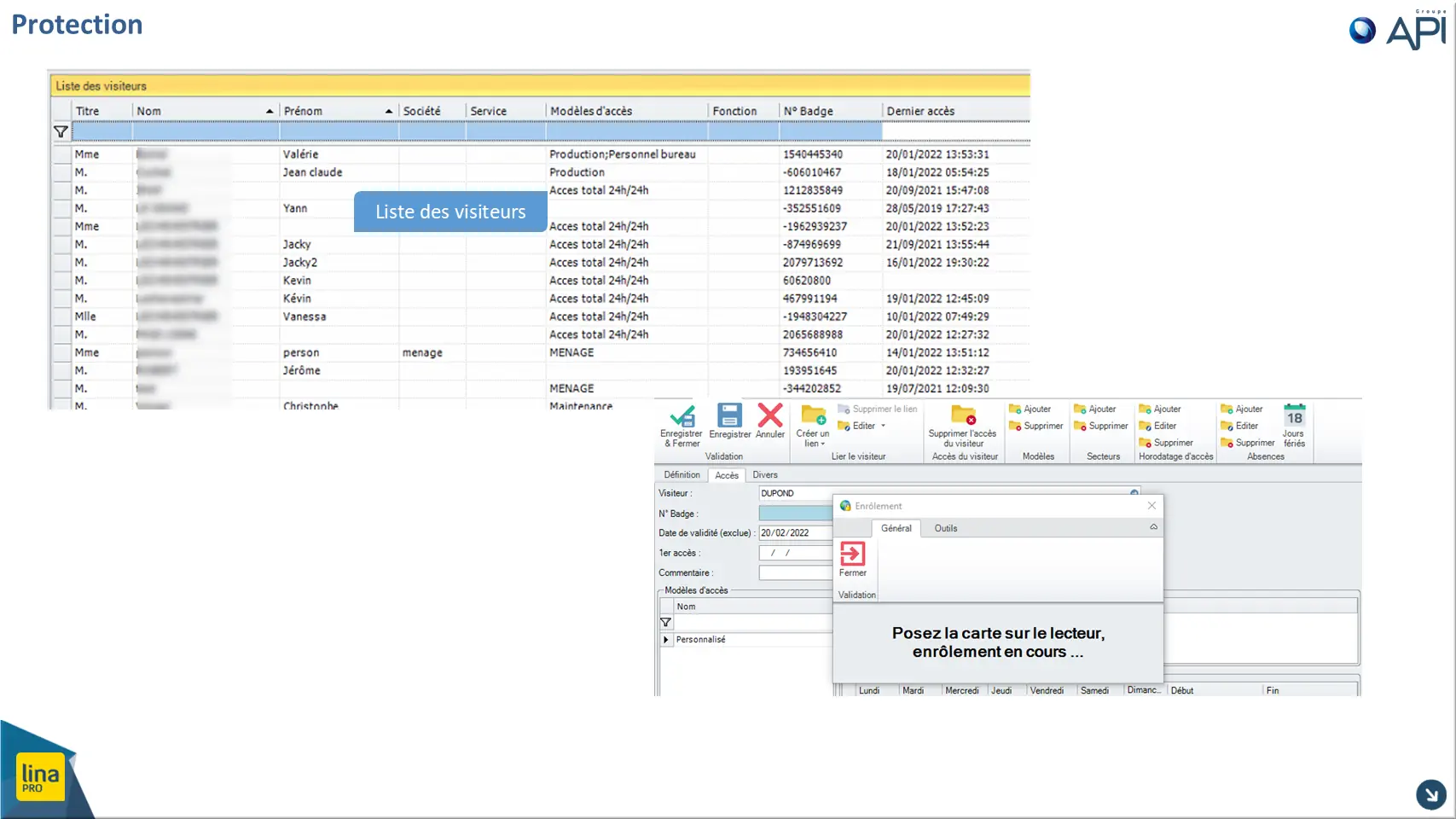Switch to the Définition tab
Screen dimensions: 1456x819
[x=682, y=475]
